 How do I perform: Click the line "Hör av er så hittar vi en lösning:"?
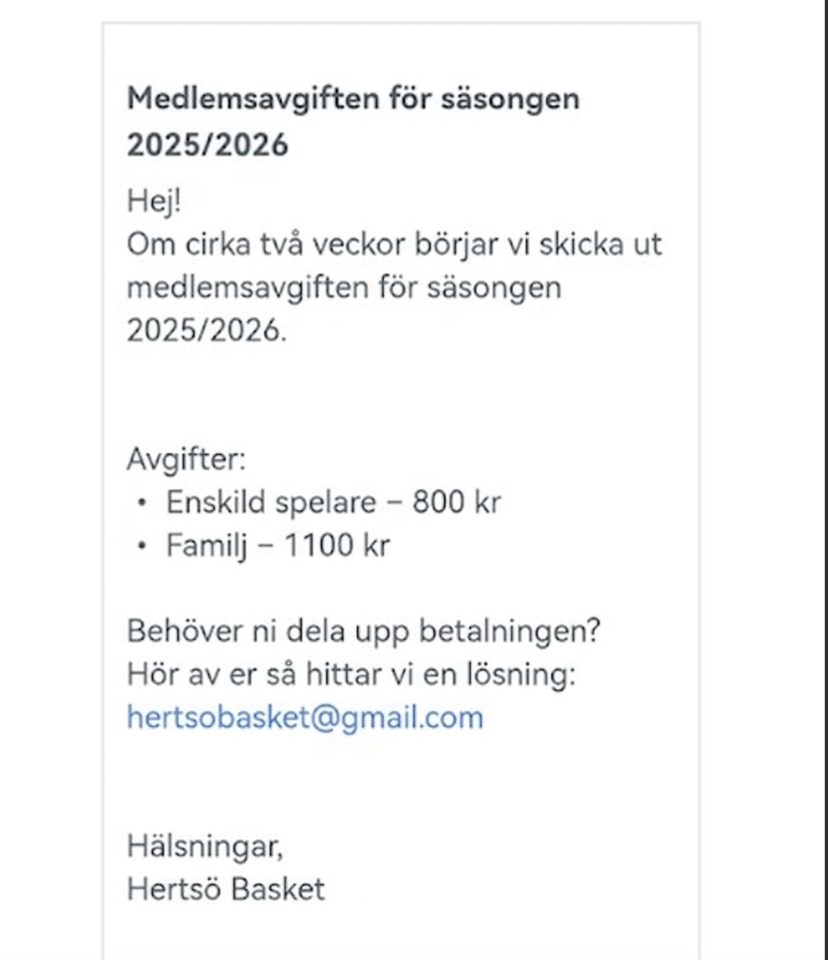pyautogui.click(x=352, y=675)
